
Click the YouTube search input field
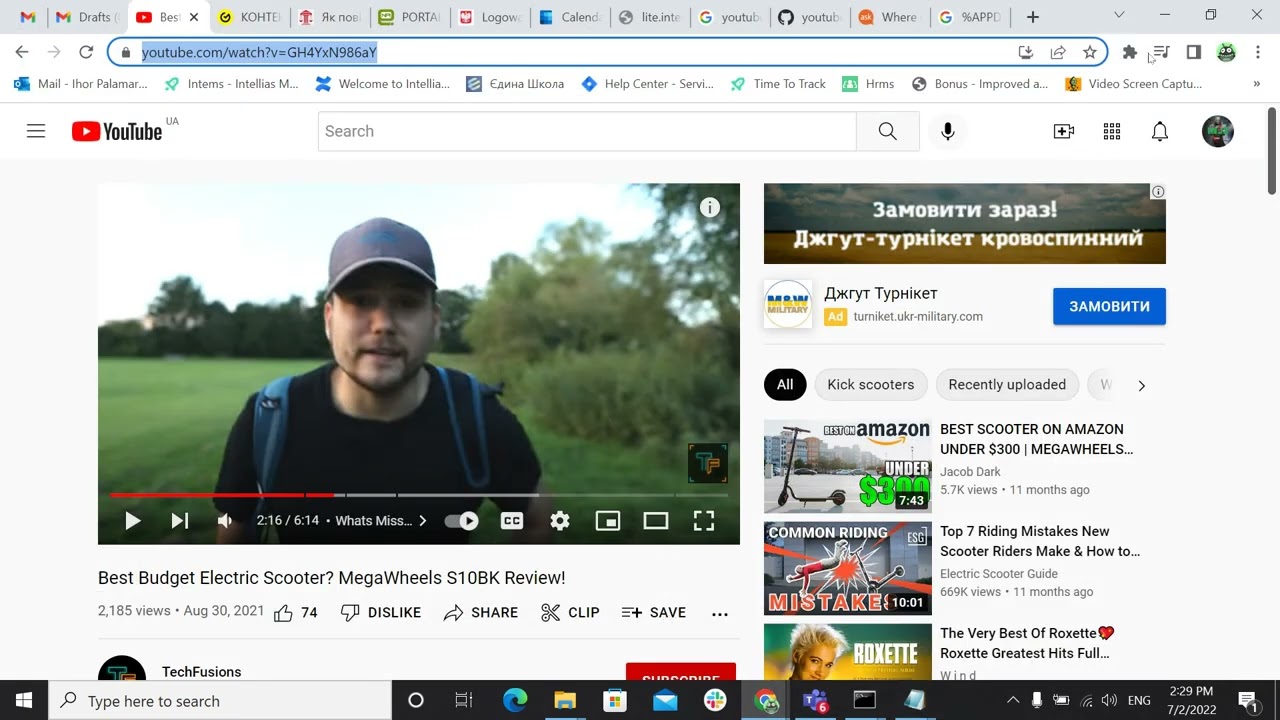[x=587, y=131]
